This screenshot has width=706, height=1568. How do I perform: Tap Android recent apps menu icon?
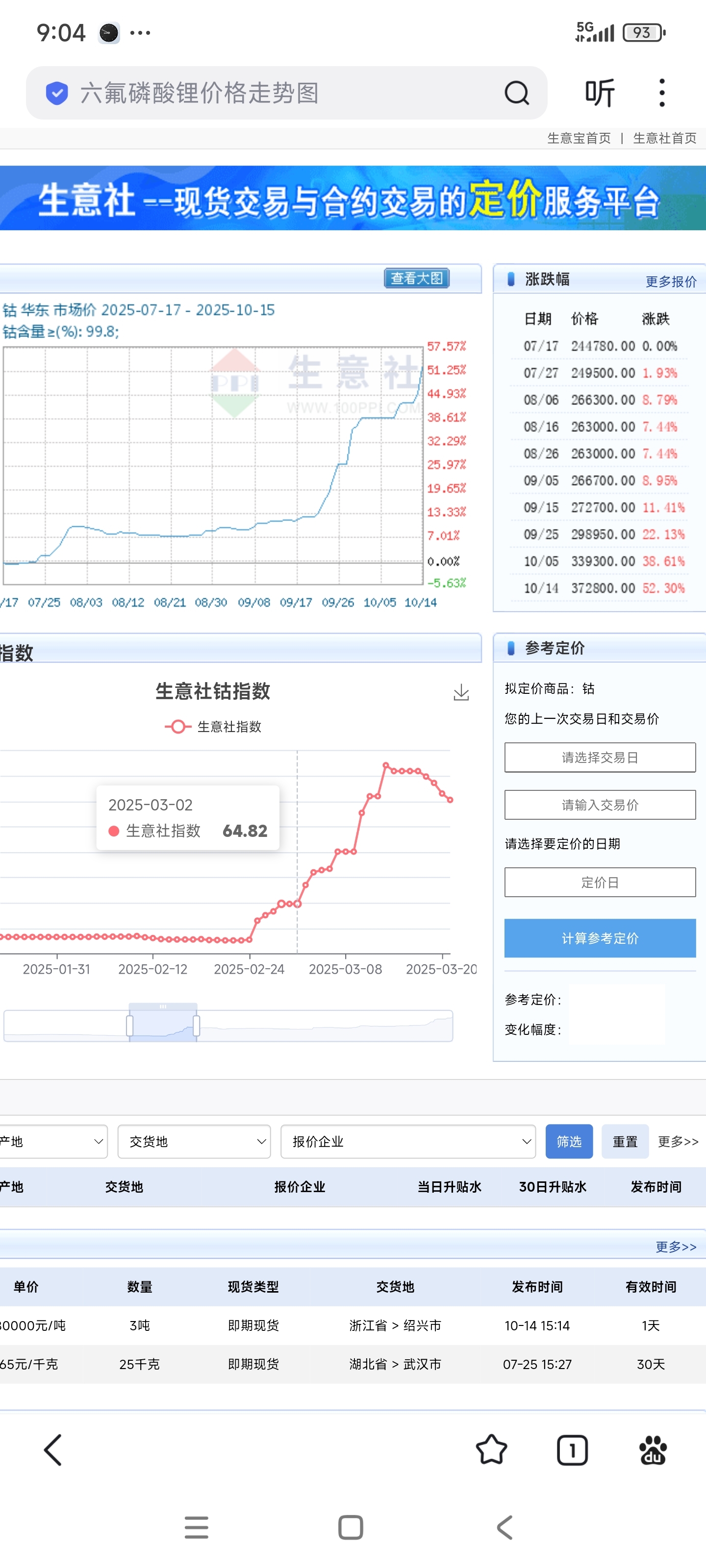[x=196, y=1527]
